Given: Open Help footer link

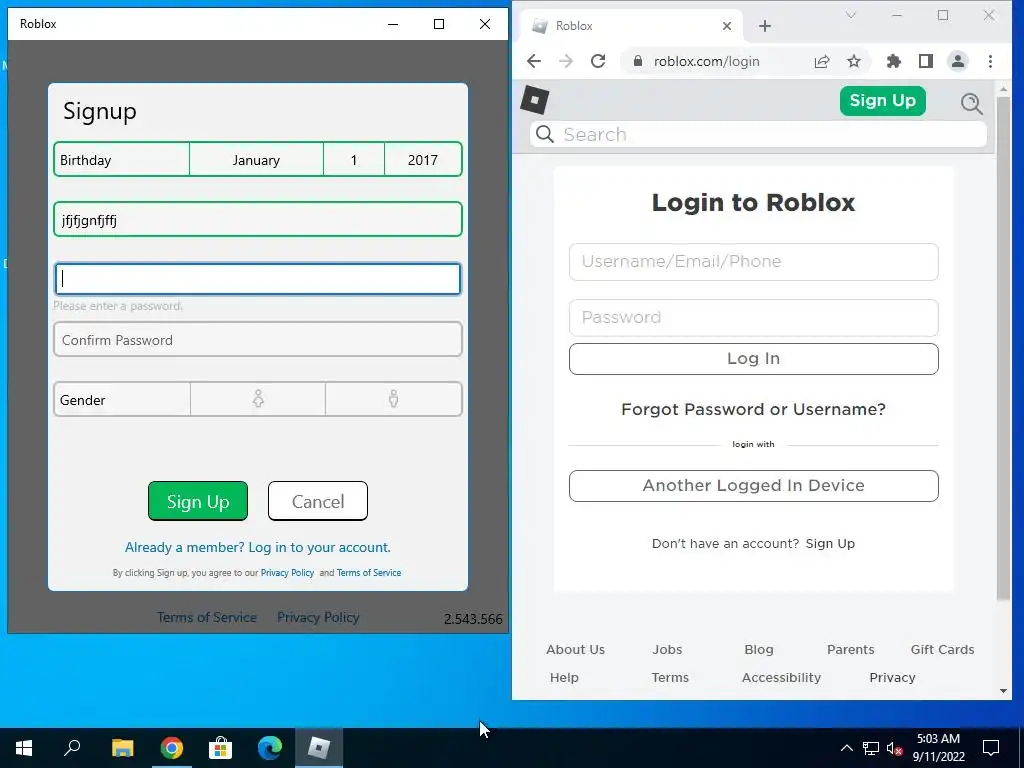Looking at the screenshot, I should coord(564,678).
